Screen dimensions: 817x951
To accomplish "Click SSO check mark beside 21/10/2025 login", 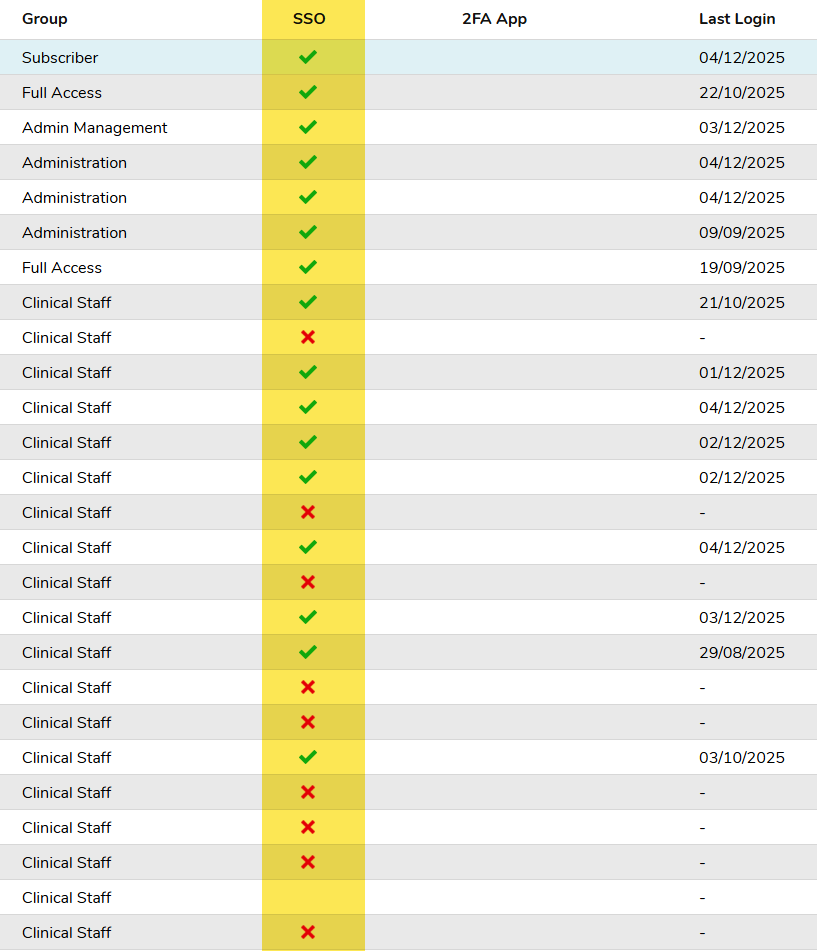I will point(308,302).
